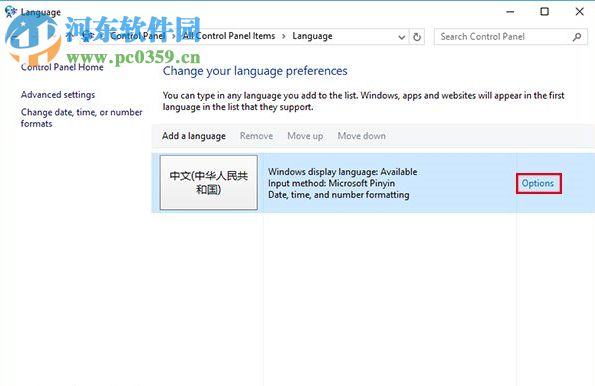Click the search magnifier icon
The width and height of the screenshot is (595, 386).
[x=577, y=37]
